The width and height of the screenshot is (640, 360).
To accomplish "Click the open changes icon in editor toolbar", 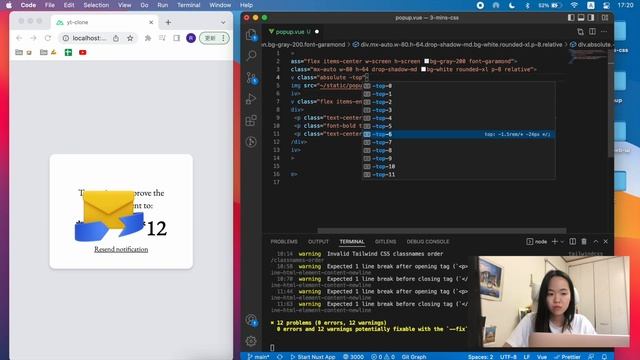I will click(580, 31).
